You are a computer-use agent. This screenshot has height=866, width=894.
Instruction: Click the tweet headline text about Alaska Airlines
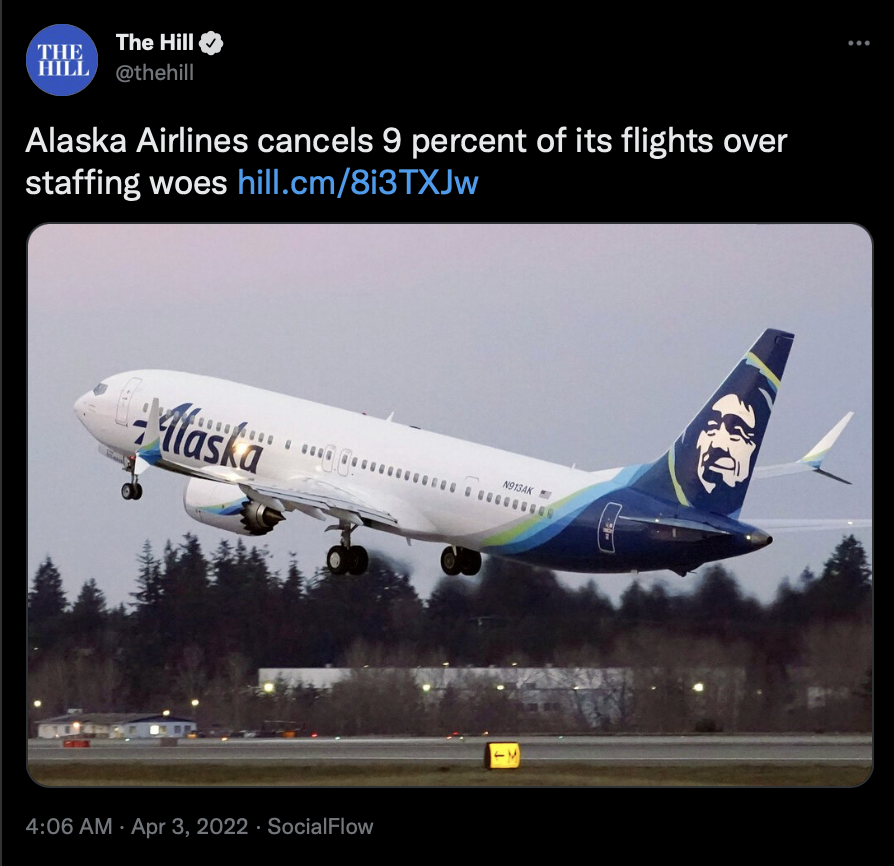tap(406, 161)
